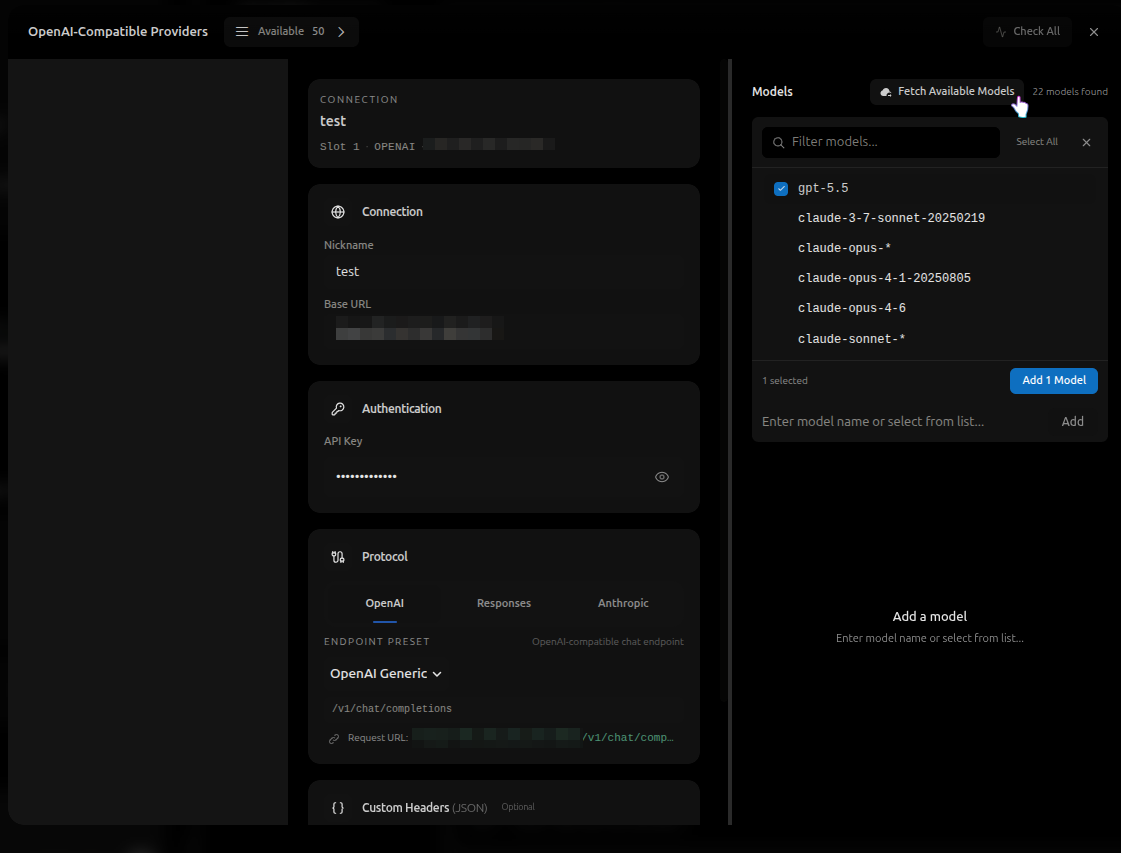Viewport: 1121px width, 853px height.
Task: Select the claude-sonnet-* model entry
Action: coord(929,339)
